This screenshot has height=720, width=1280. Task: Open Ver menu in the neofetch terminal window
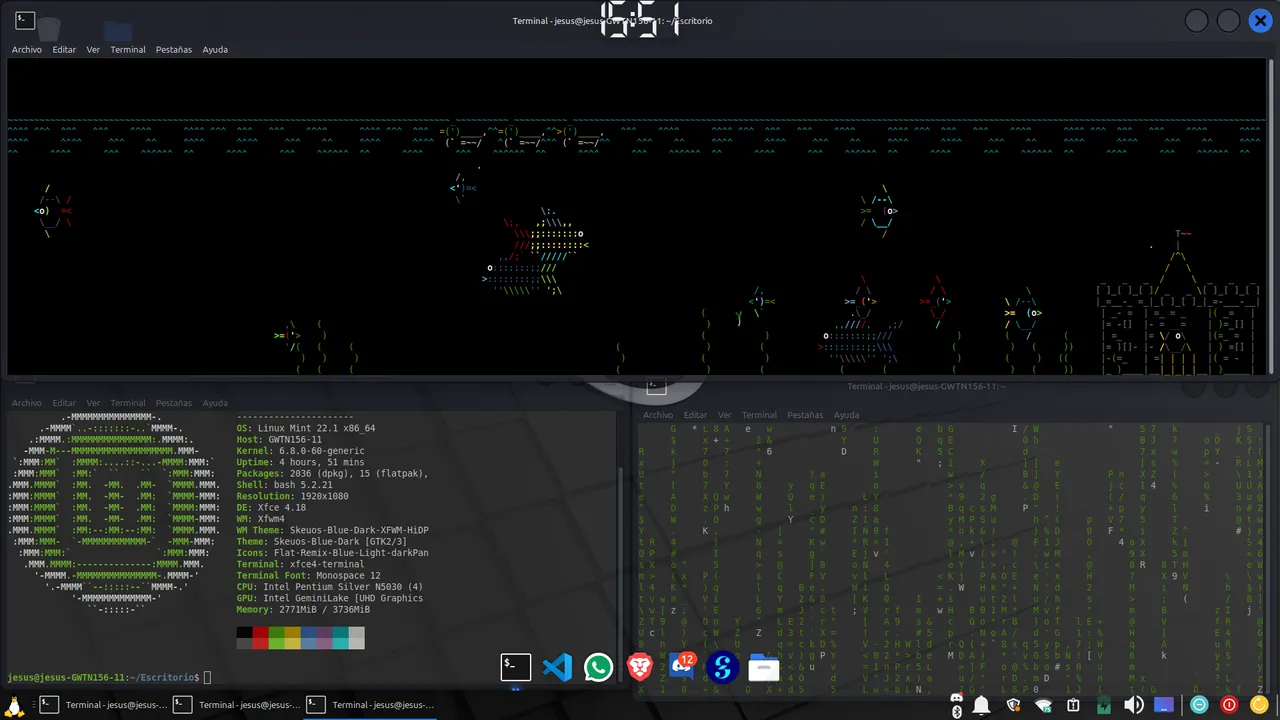(93, 403)
